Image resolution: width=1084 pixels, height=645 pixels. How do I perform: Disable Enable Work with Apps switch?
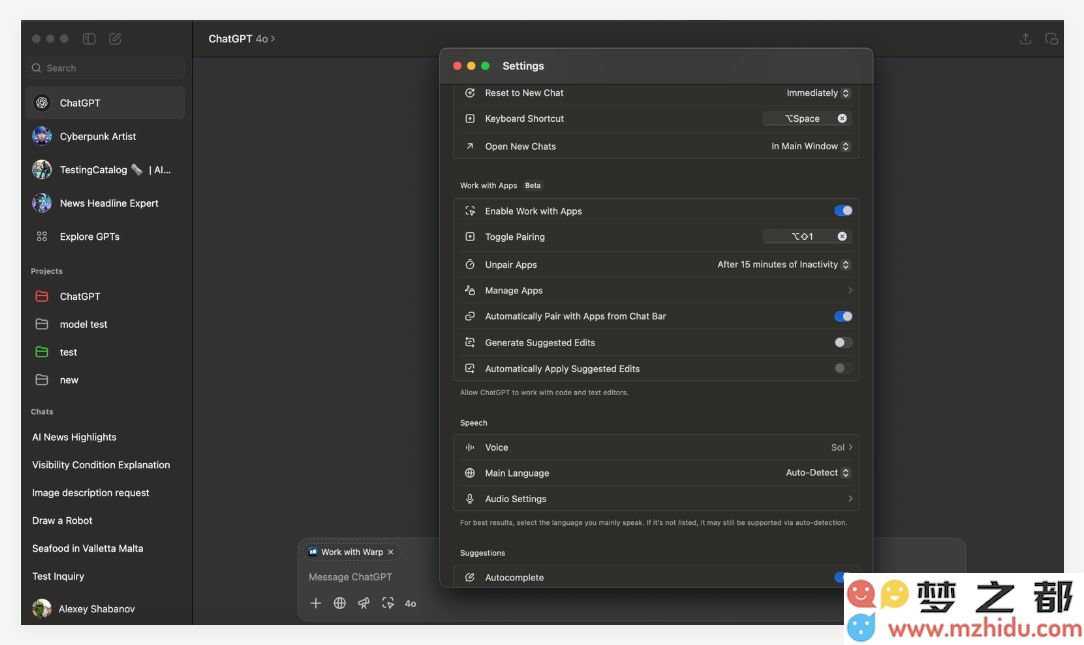[x=843, y=211]
